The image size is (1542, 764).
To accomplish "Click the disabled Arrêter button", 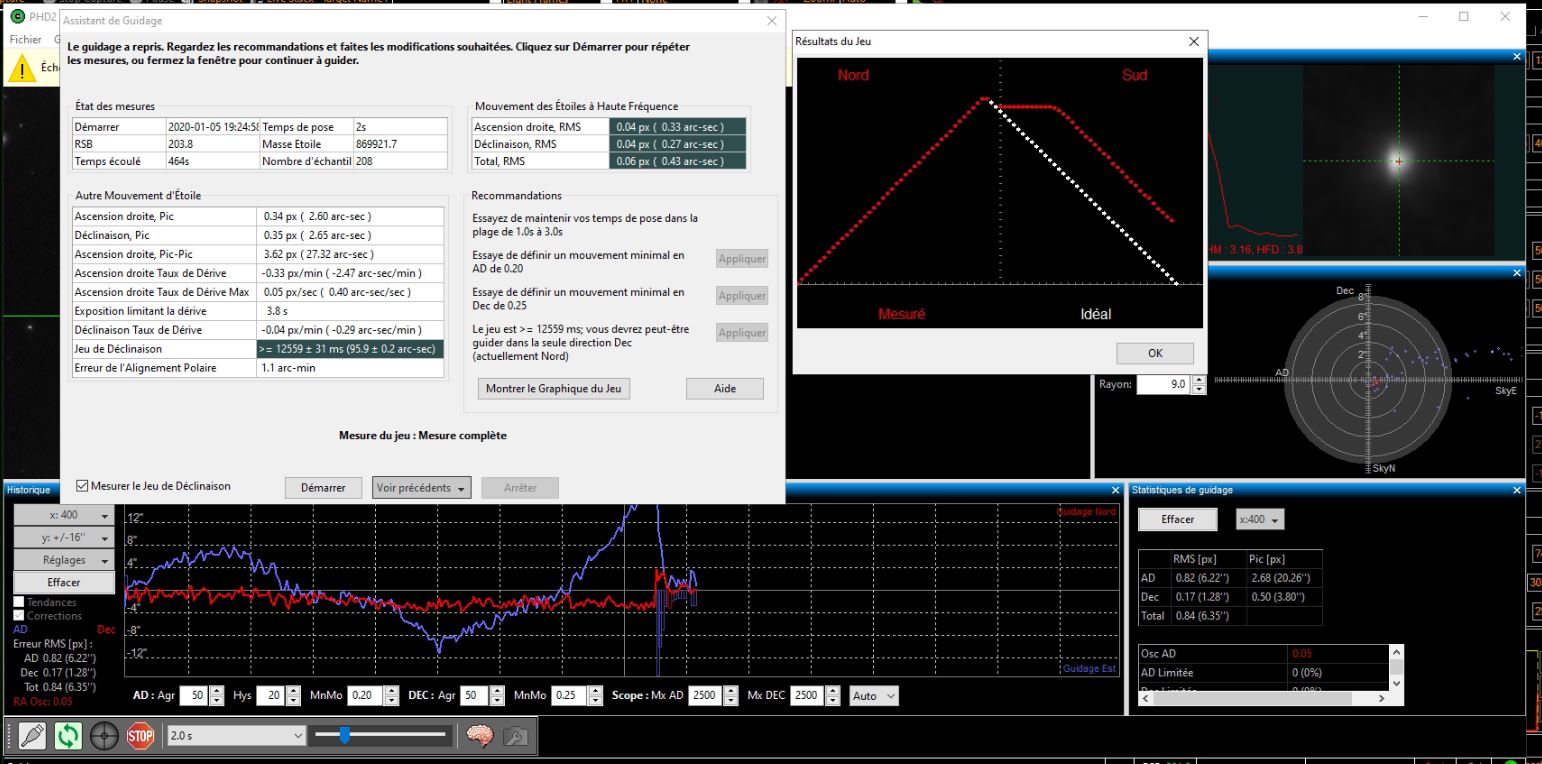I will tap(520, 488).
